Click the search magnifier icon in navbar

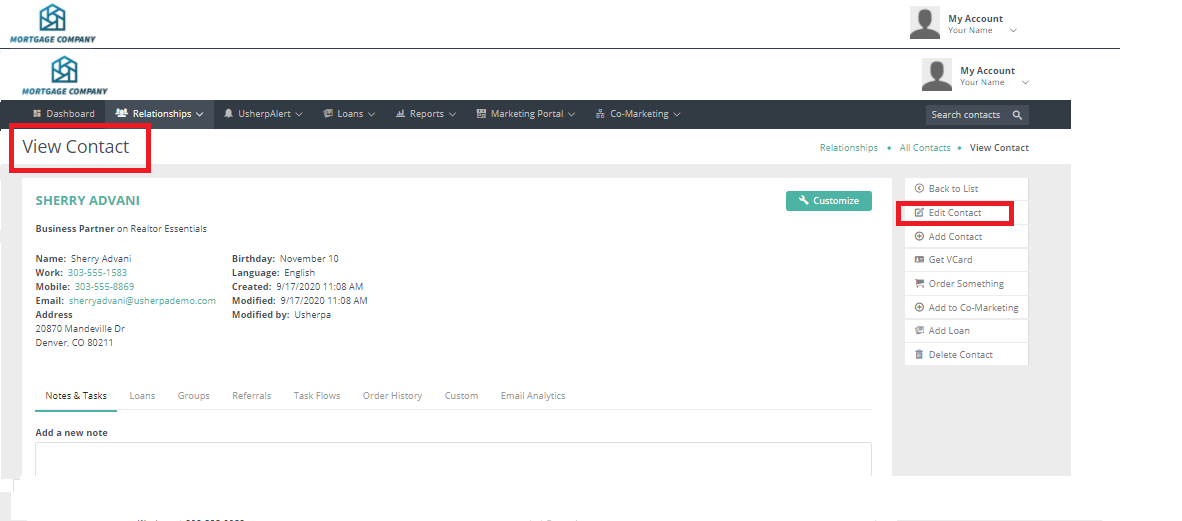point(1017,115)
